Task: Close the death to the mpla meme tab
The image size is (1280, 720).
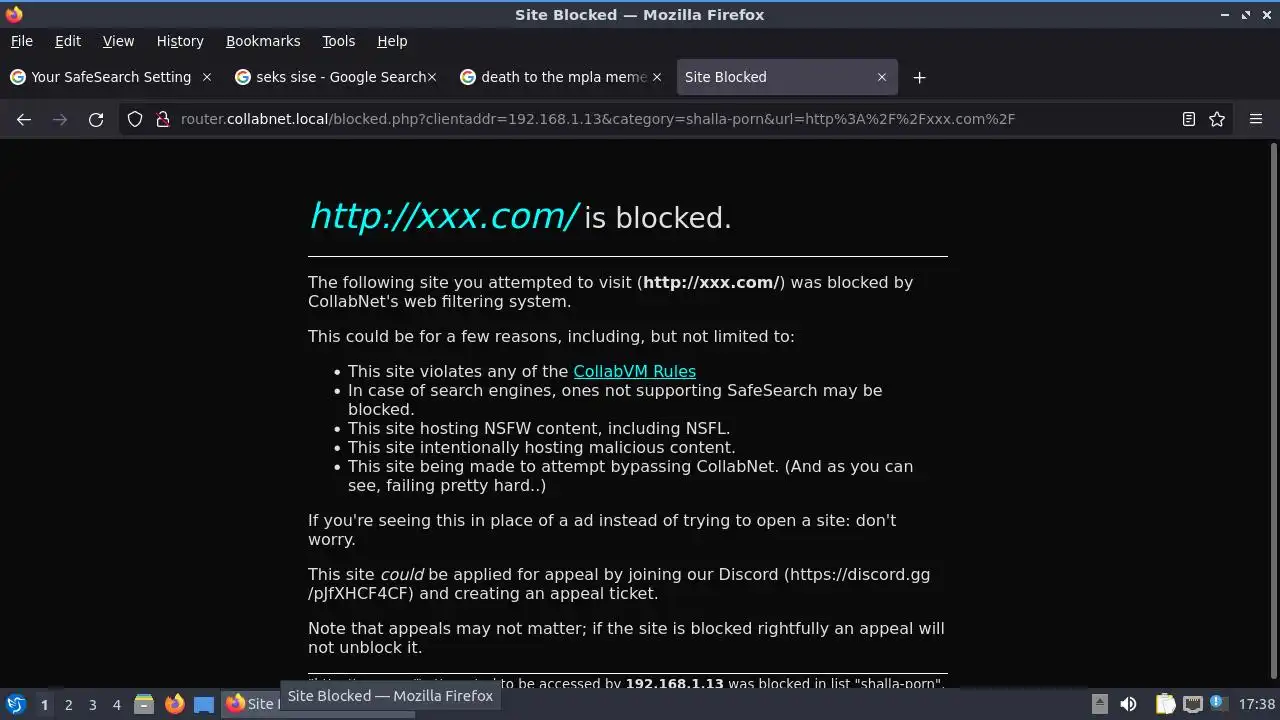Action: coord(657,77)
